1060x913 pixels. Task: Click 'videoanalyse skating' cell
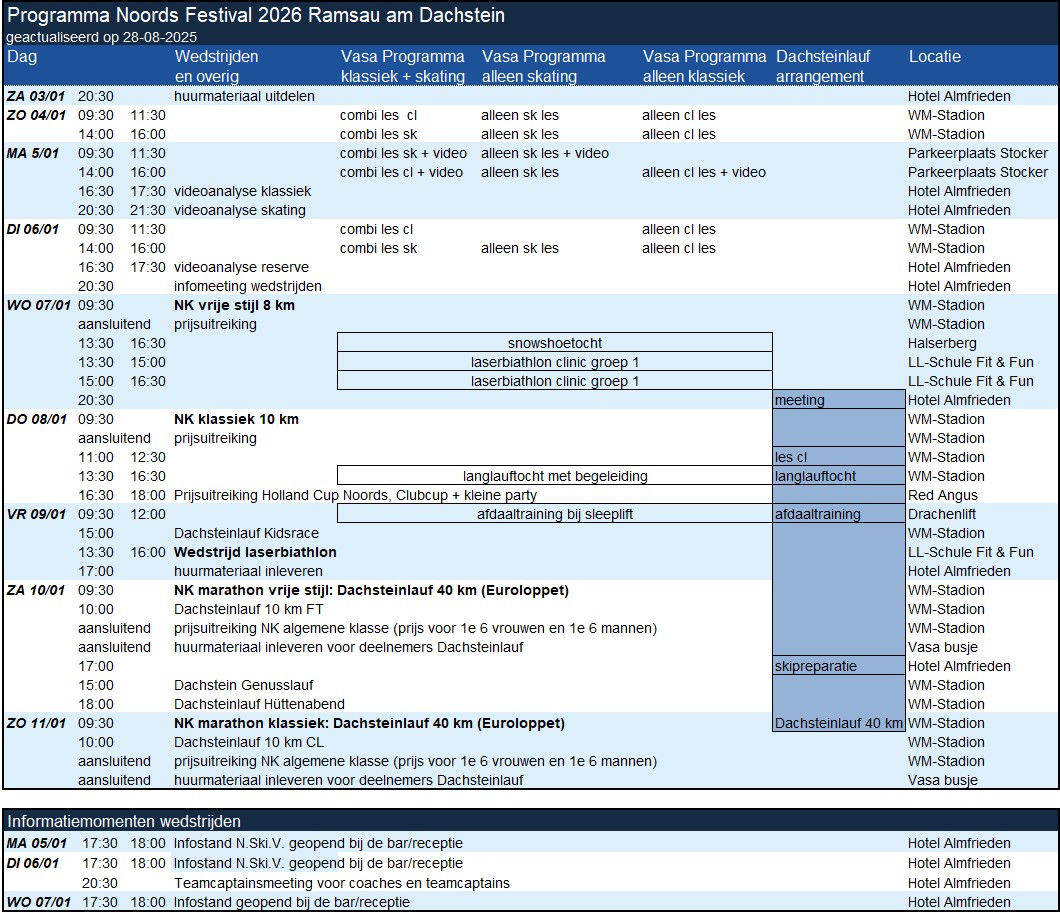[239, 210]
